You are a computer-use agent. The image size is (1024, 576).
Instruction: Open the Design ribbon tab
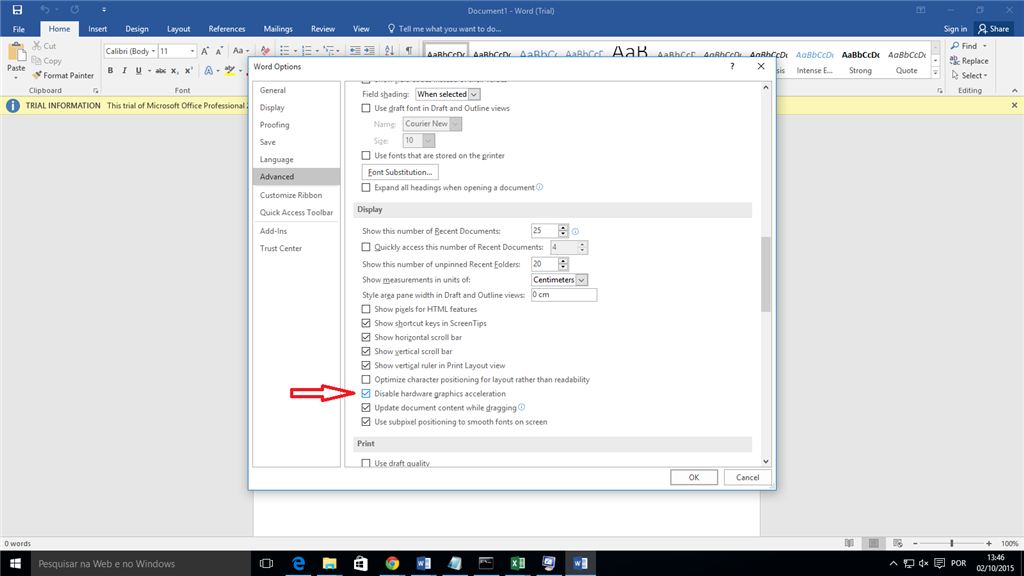tap(136, 29)
